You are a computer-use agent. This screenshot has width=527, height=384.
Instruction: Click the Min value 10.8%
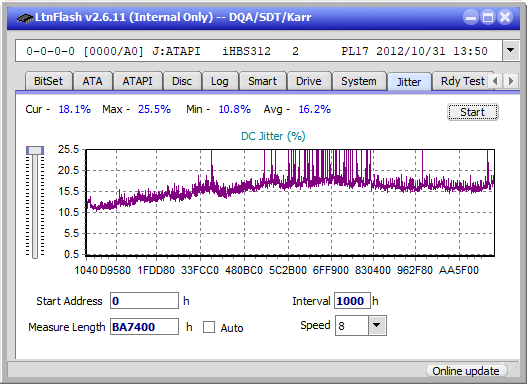click(235, 109)
